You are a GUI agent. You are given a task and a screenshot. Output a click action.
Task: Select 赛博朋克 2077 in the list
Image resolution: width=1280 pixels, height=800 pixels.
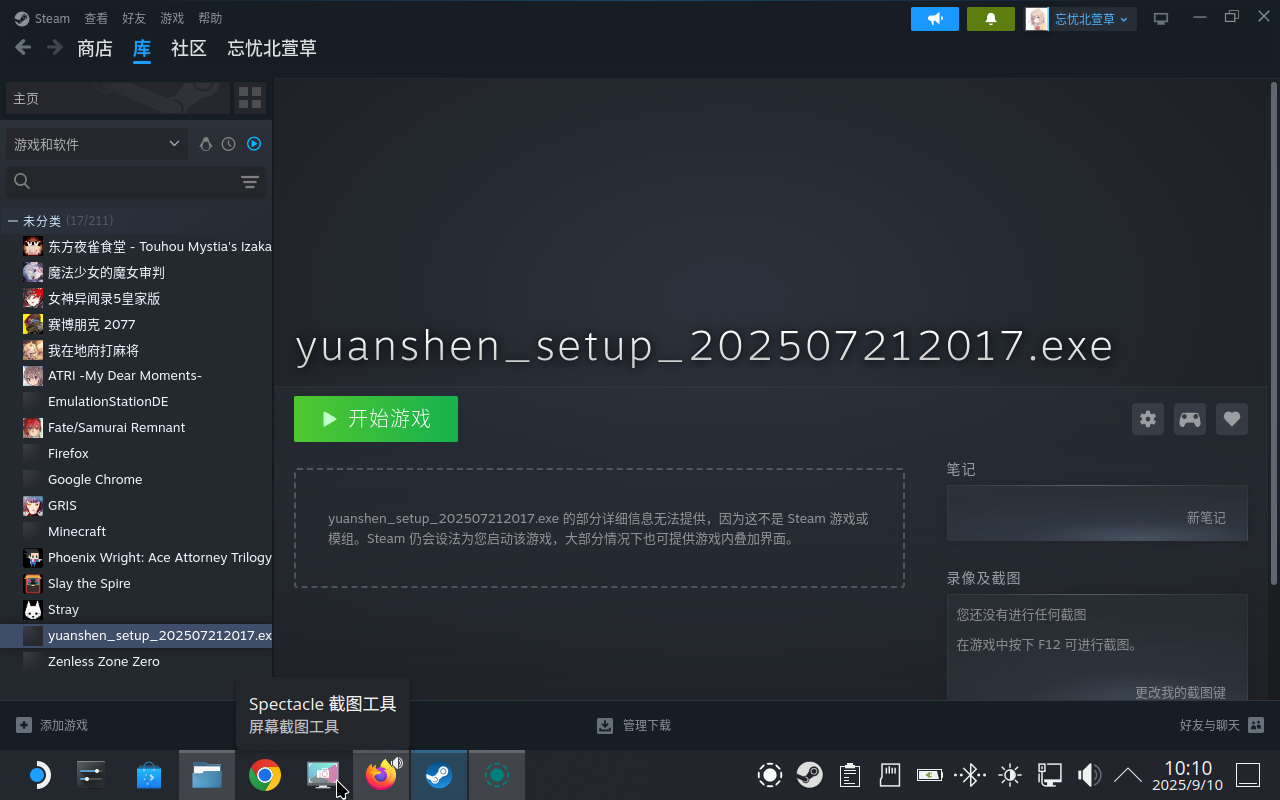click(x=138, y=324)
